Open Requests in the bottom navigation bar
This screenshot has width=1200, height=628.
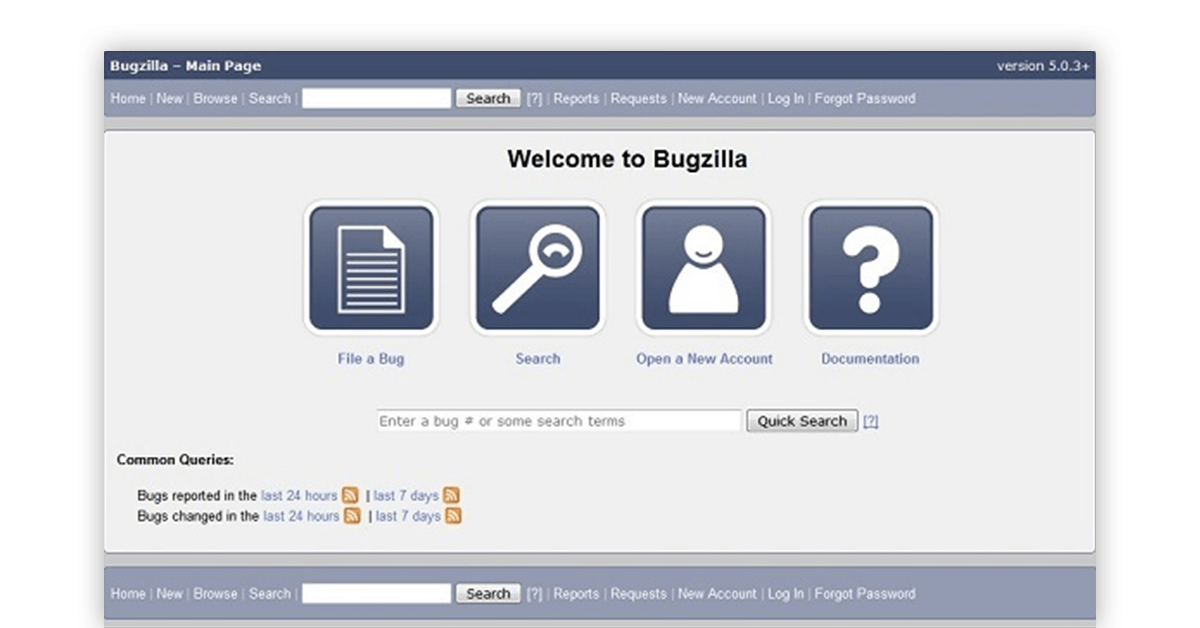(639, 593)
